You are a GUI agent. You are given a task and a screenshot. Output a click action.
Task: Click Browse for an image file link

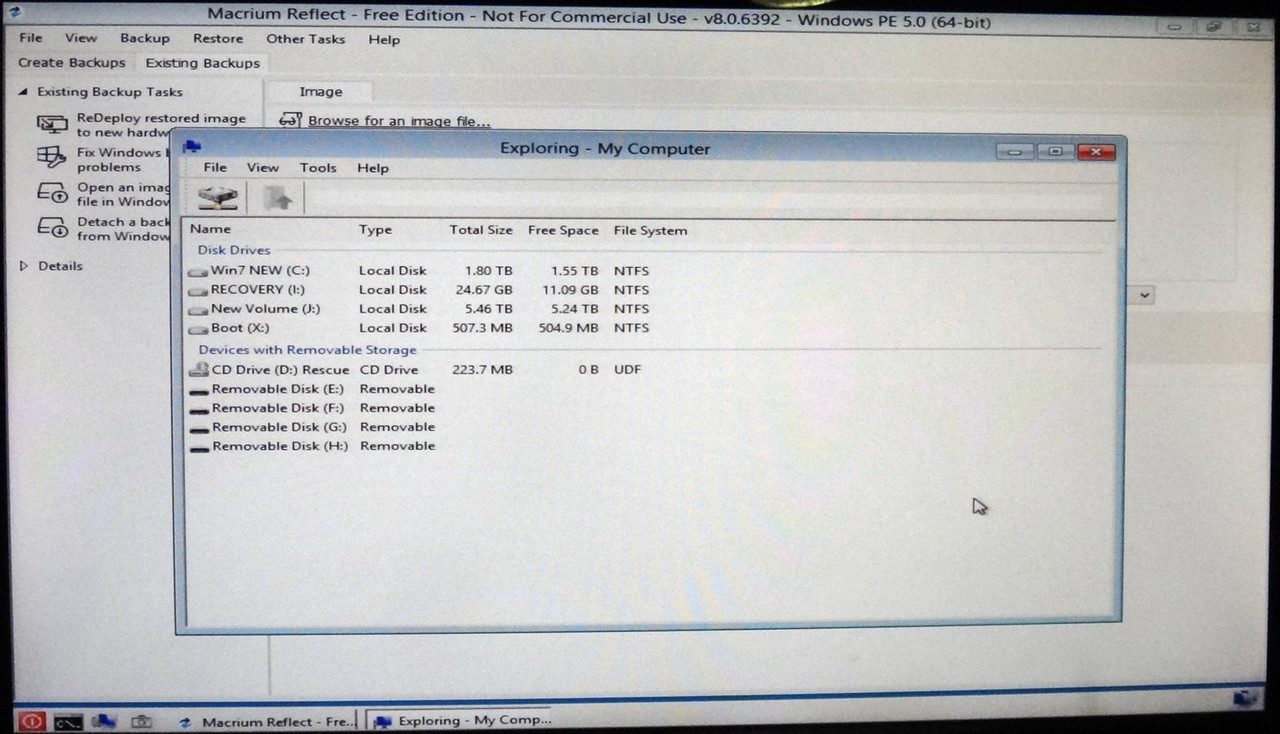[x=399, y=121]
